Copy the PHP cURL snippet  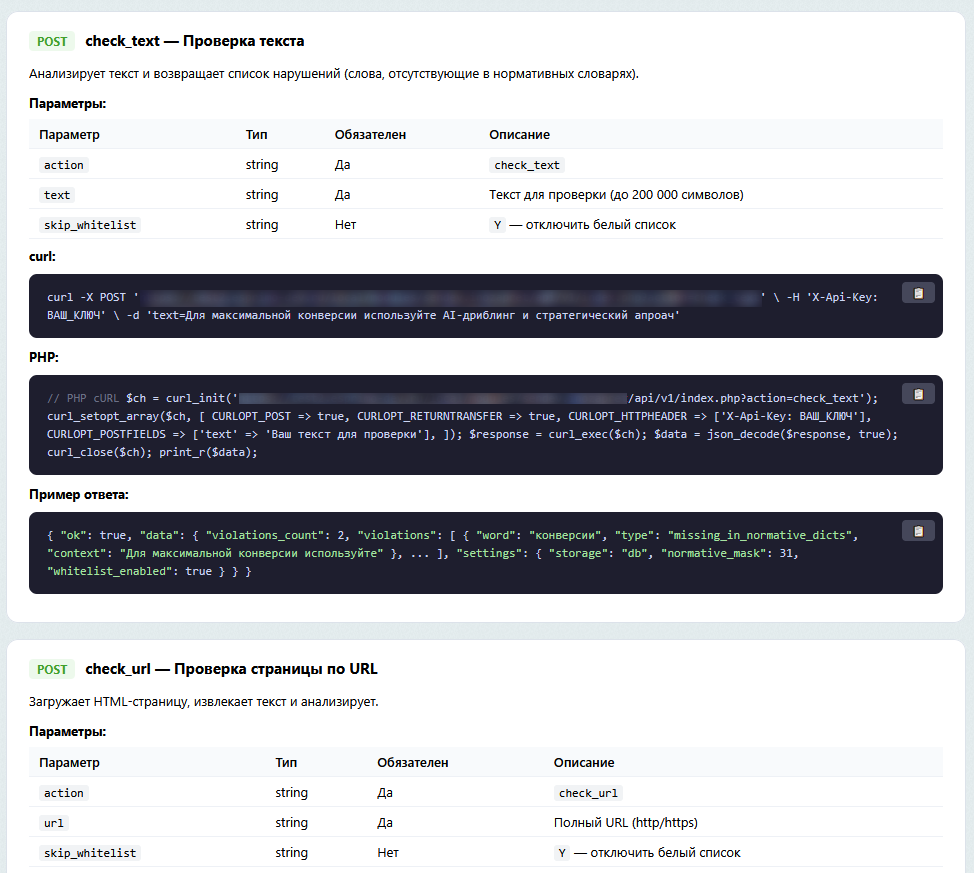pyautogui.click(x=917, y=394)
